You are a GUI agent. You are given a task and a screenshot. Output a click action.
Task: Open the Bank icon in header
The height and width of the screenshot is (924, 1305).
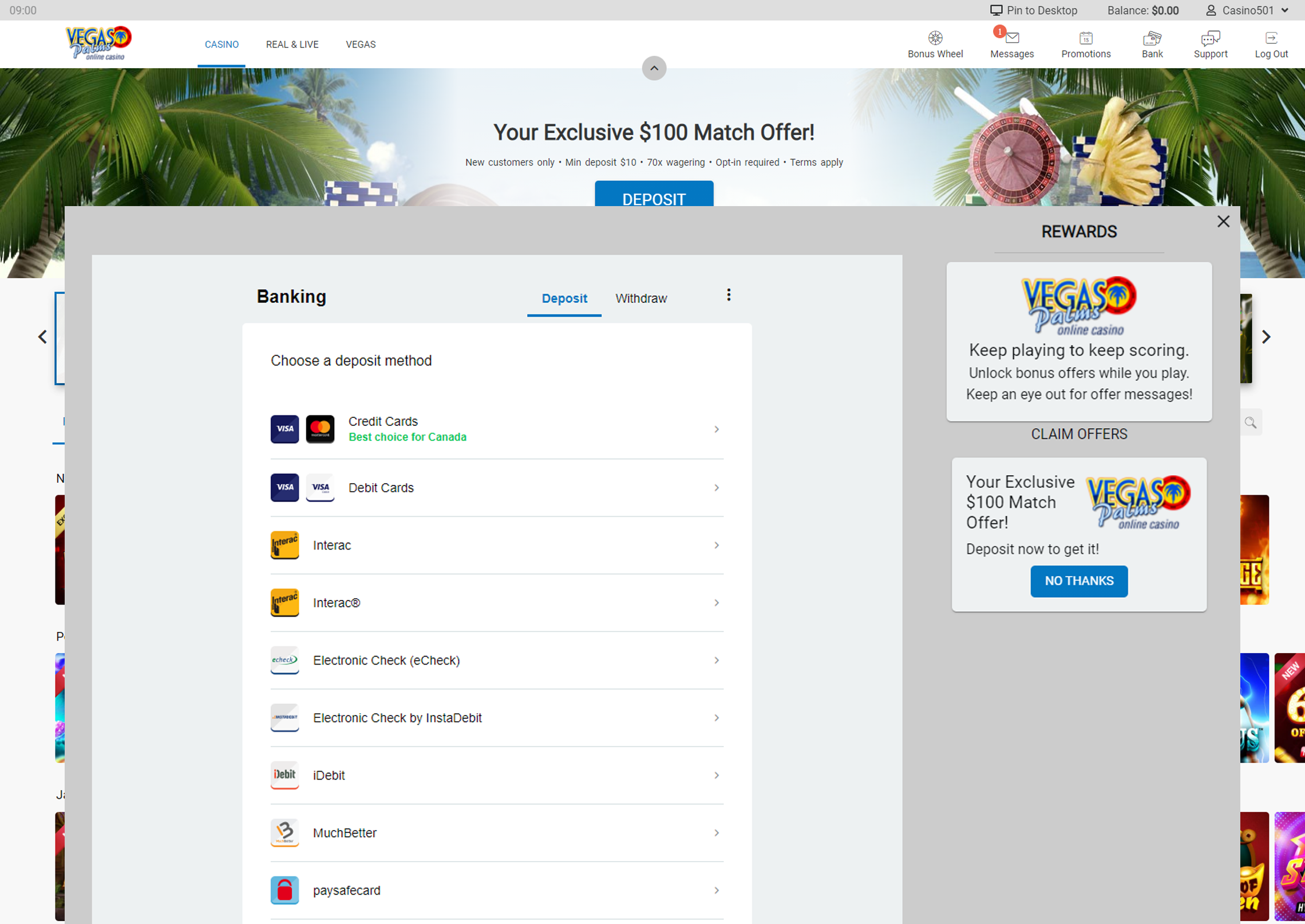(x=1152, y=38)
